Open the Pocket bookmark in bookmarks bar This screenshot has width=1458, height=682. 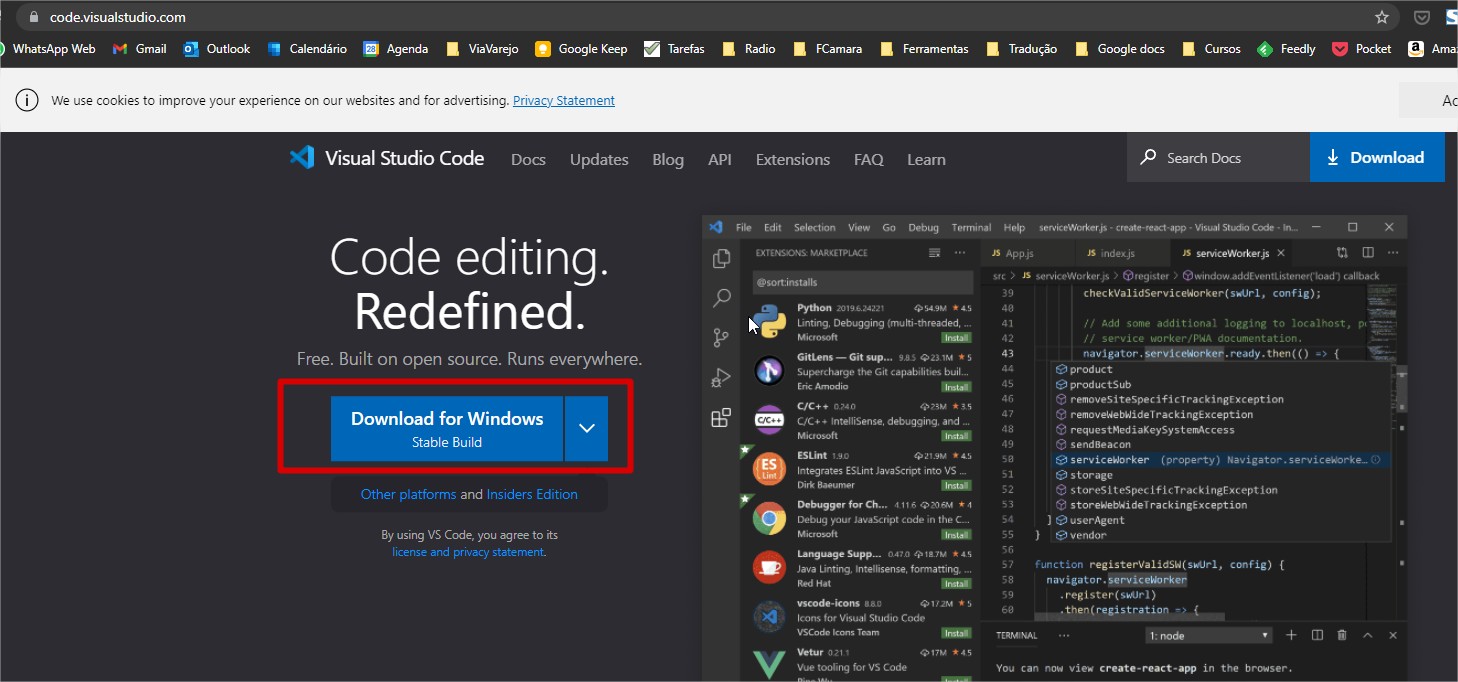pyautogui.click(x=1362, y=48)
